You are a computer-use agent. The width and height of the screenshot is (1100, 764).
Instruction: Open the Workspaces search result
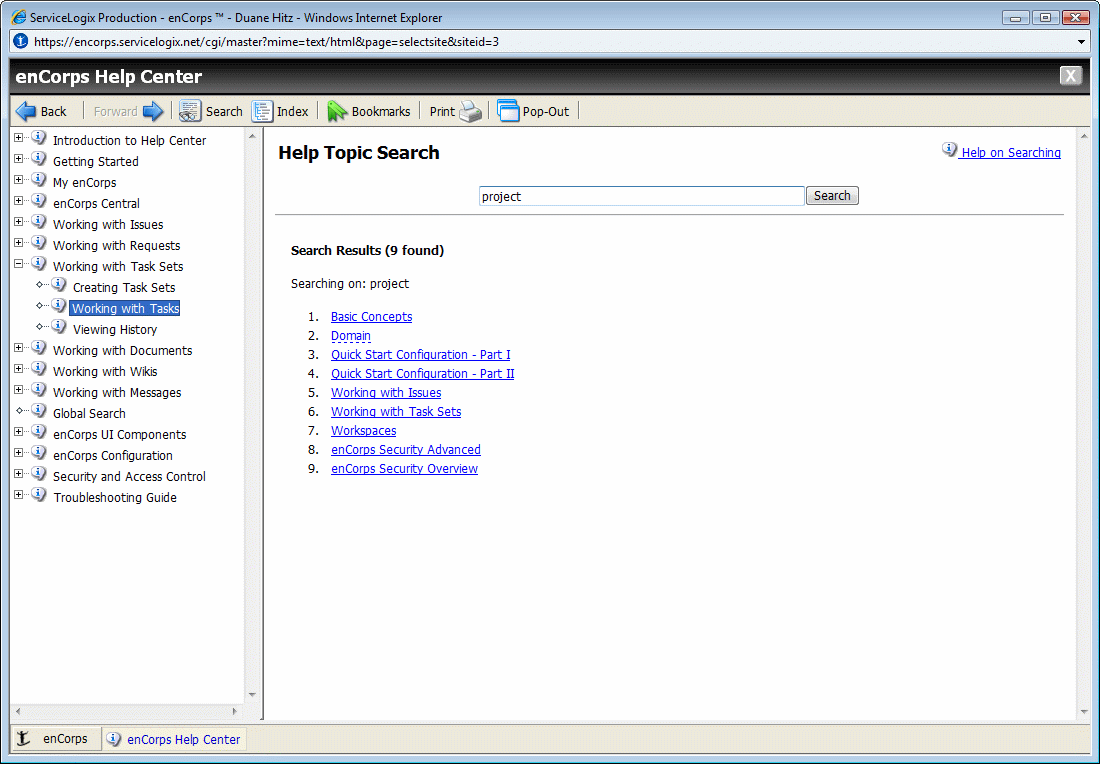click(363, 430)
